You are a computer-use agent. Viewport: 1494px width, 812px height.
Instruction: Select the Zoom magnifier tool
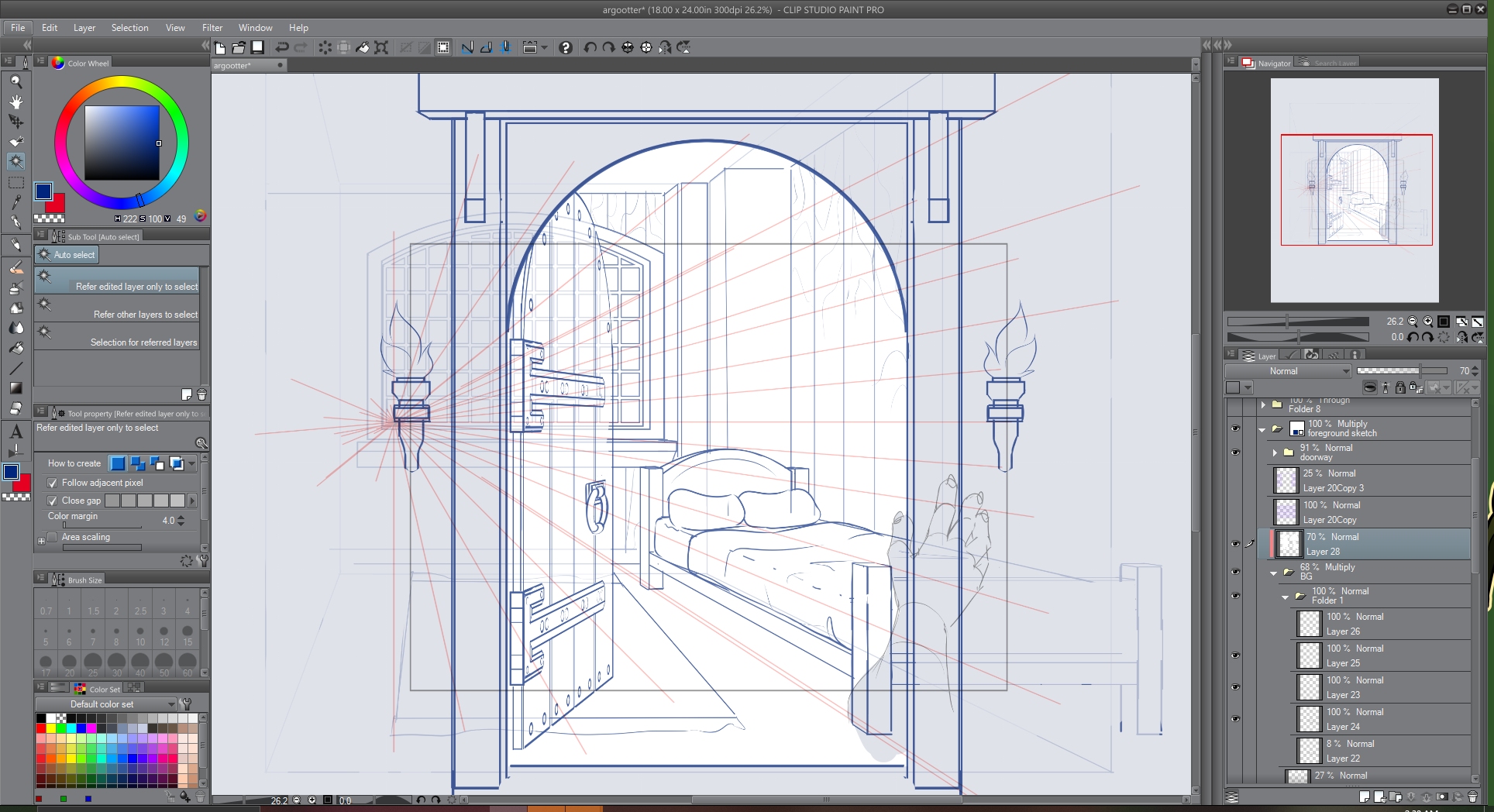15,81
